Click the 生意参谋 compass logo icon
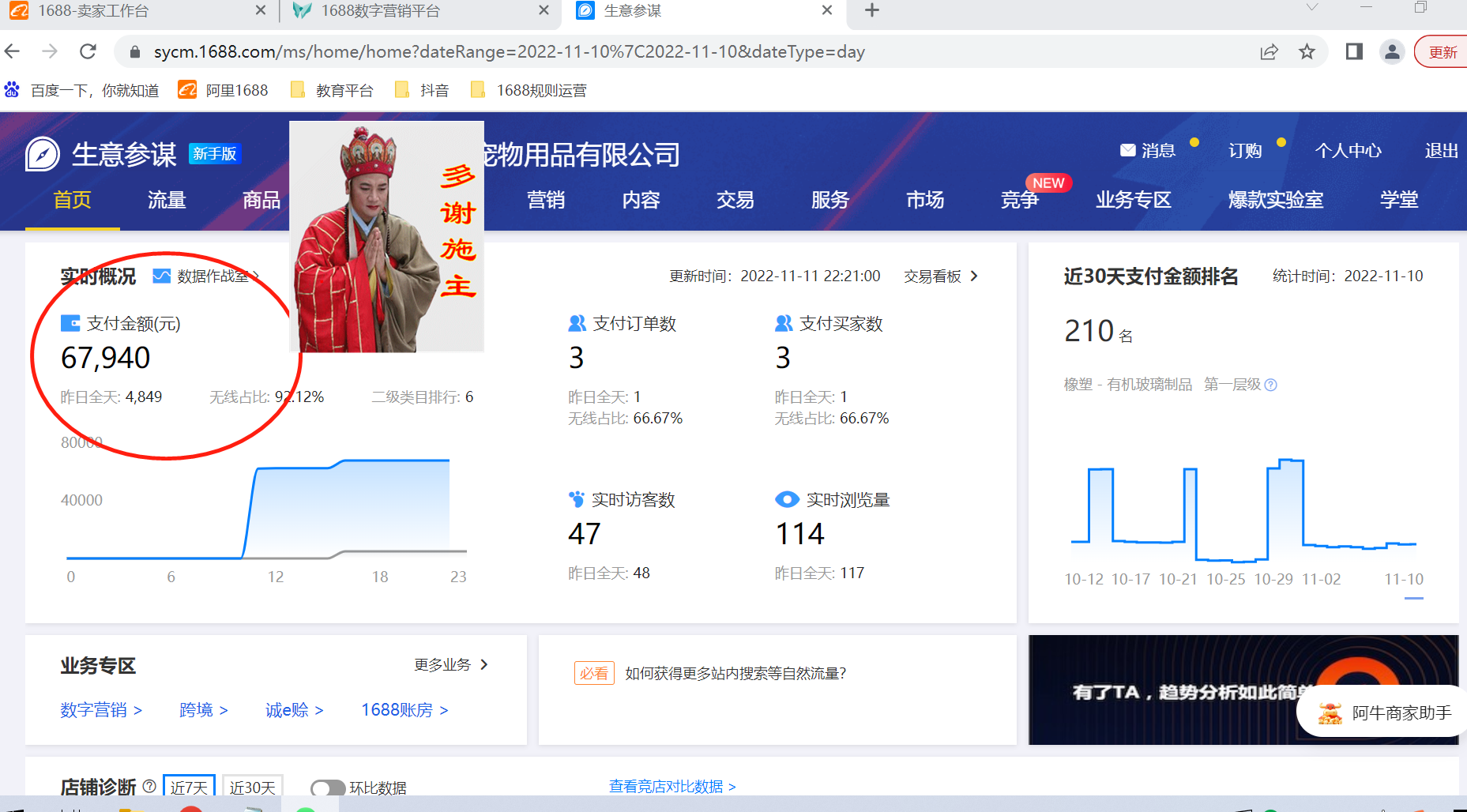 (43, 154)
